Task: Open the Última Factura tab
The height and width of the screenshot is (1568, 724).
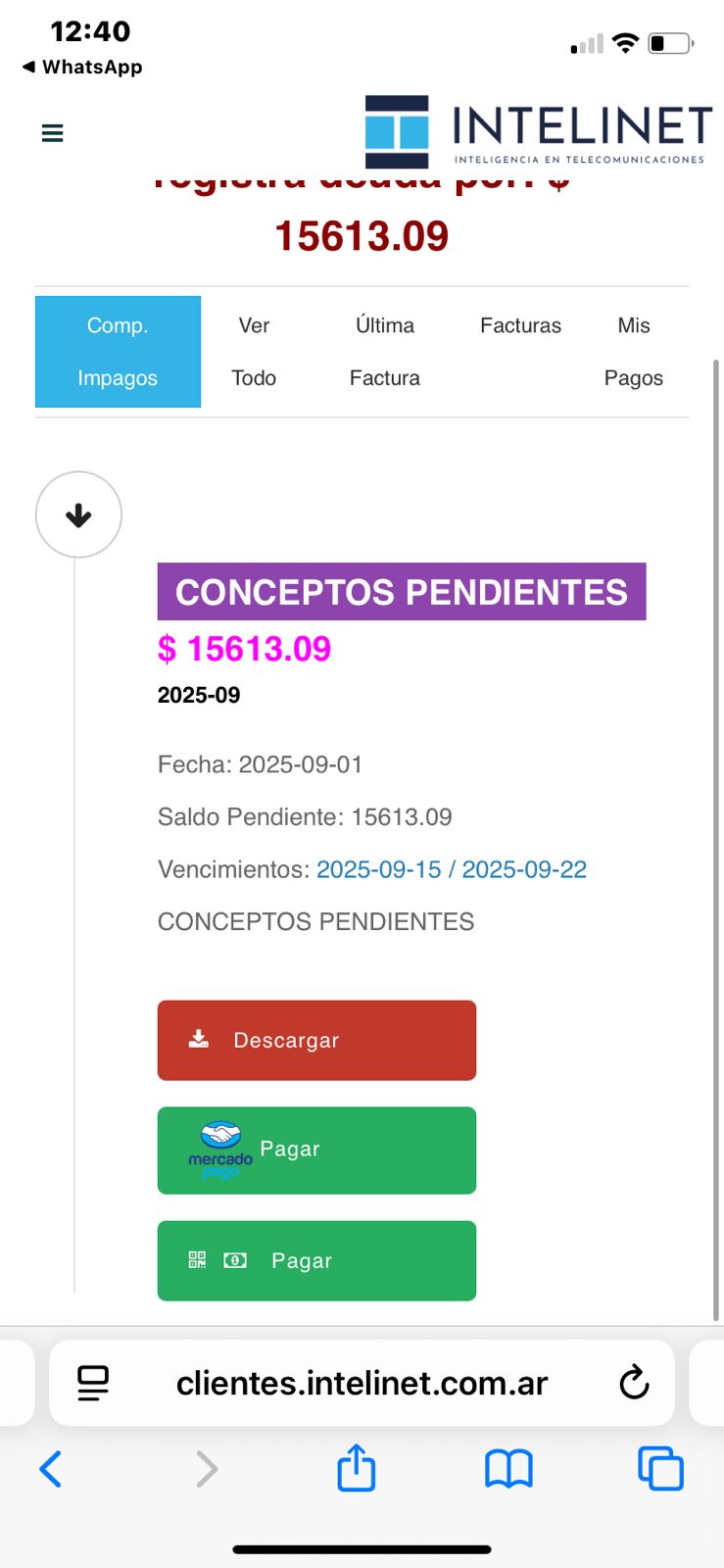Action: coord(385,352)
